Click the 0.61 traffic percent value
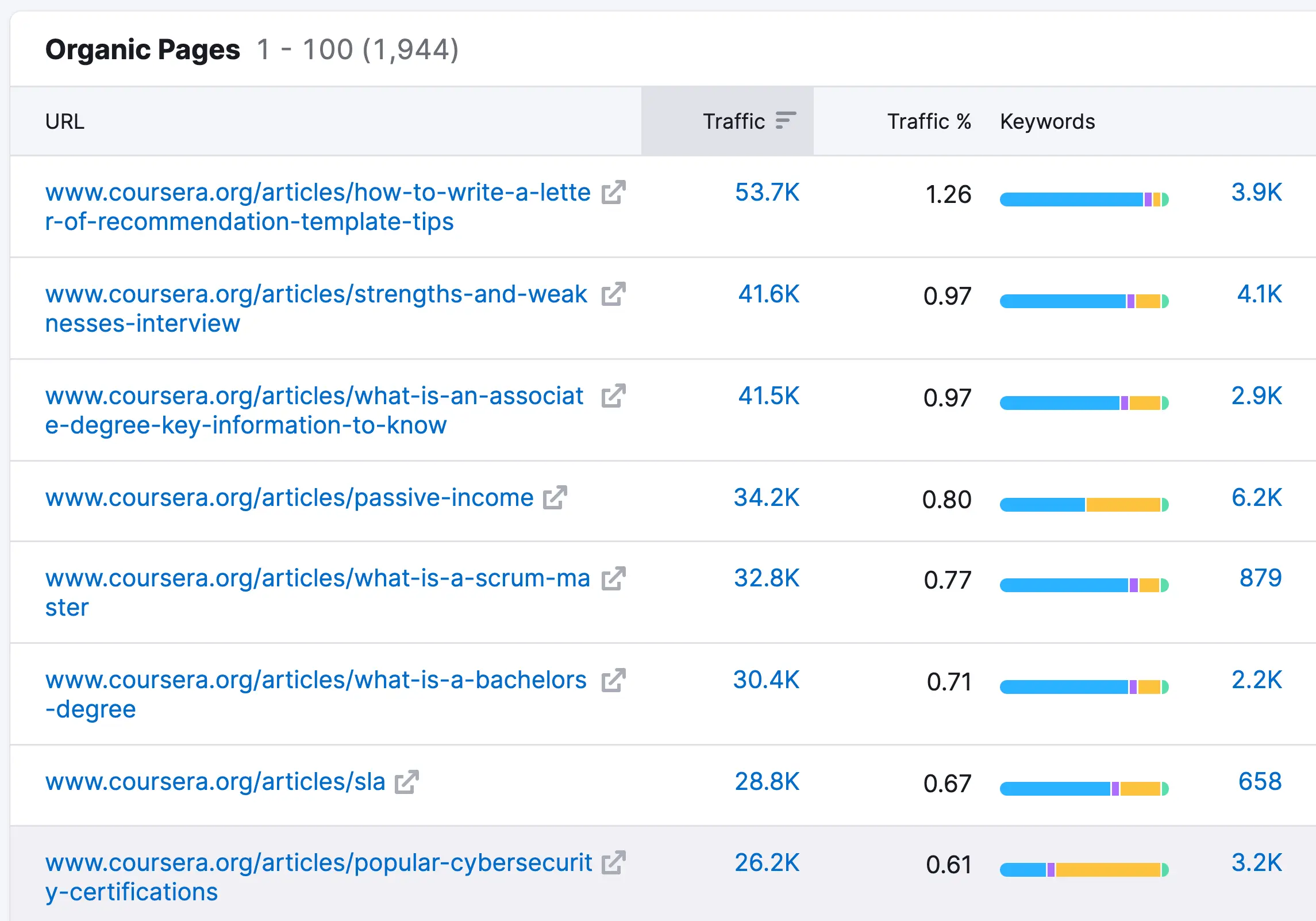 (948, 865)
